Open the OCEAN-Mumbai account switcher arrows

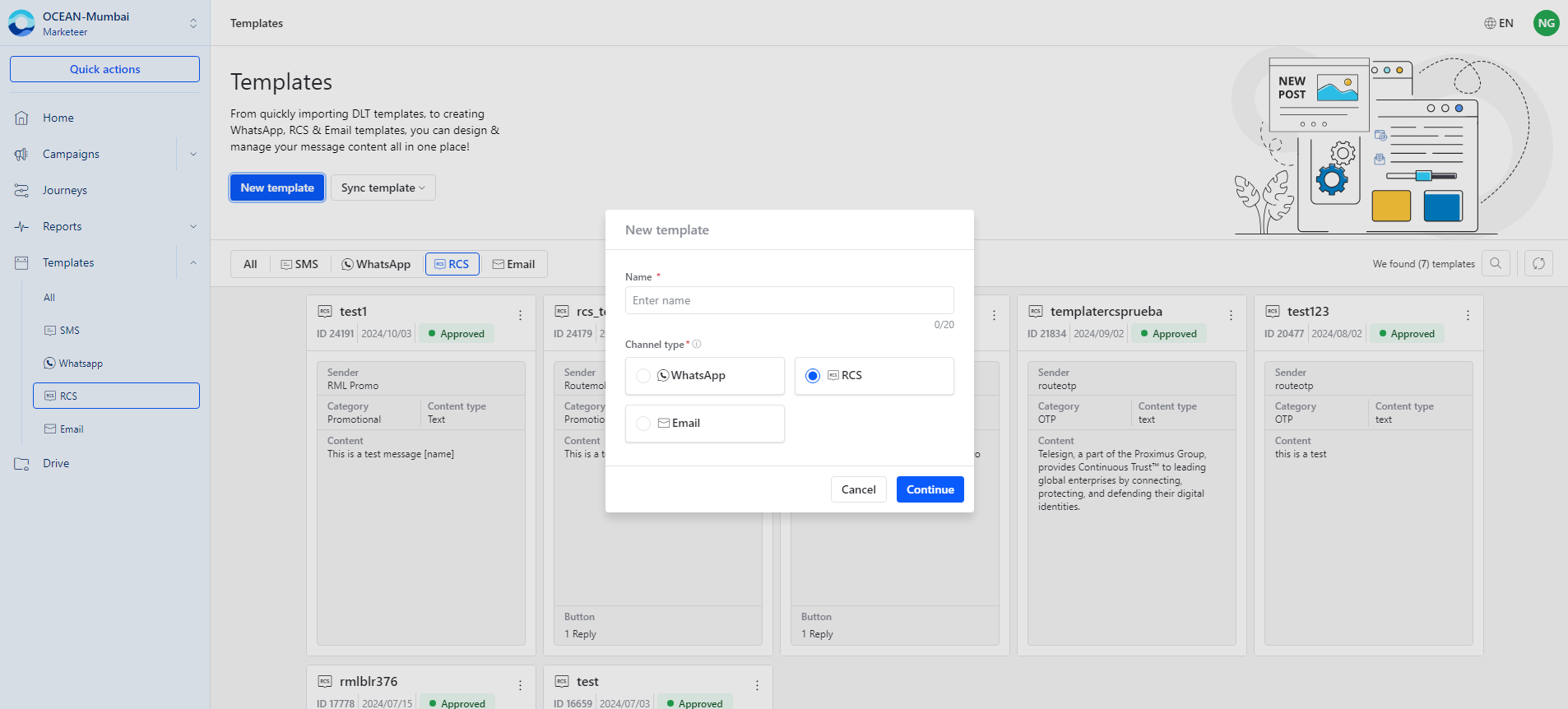193,23
